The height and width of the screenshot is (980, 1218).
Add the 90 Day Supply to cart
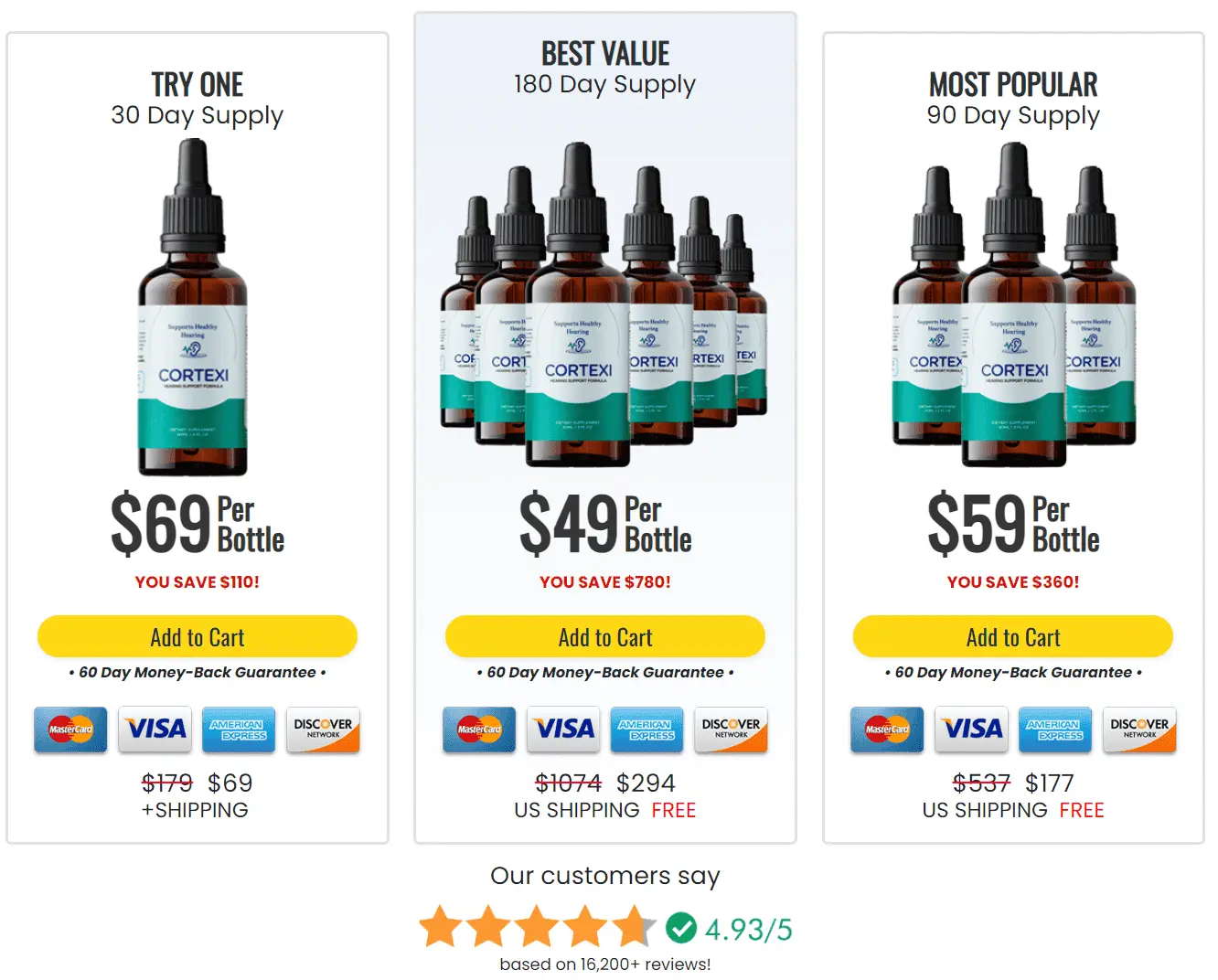(x=1013, y=636)
